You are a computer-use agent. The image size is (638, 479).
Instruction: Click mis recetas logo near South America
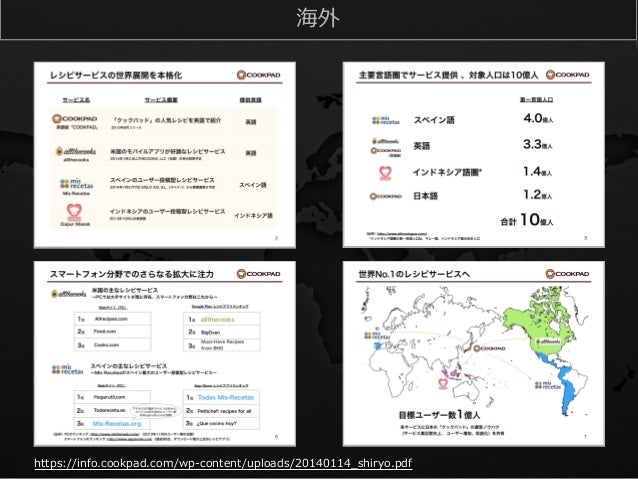coord(548,385)
